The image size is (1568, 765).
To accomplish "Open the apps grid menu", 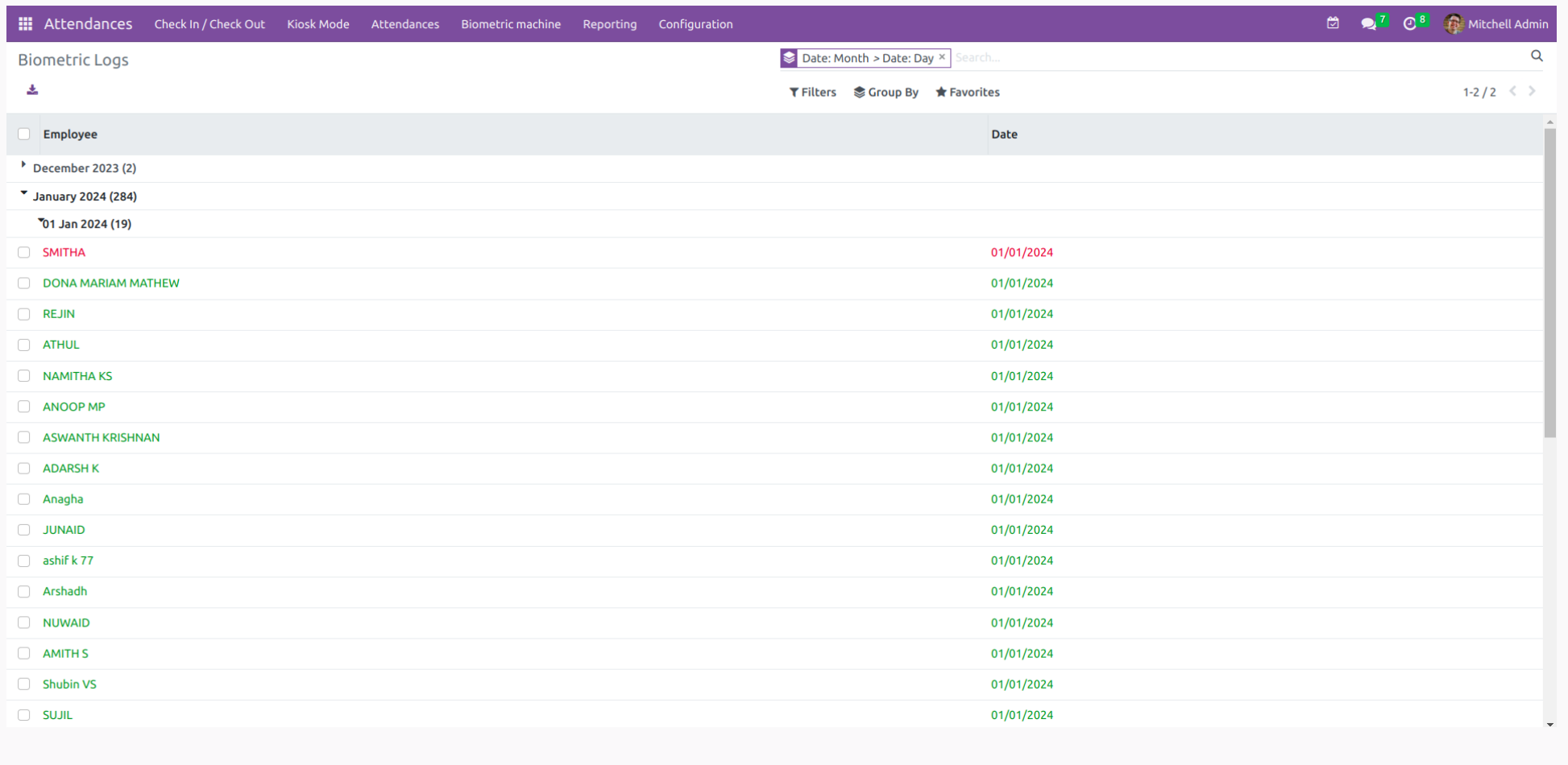I will pos(24,23).
